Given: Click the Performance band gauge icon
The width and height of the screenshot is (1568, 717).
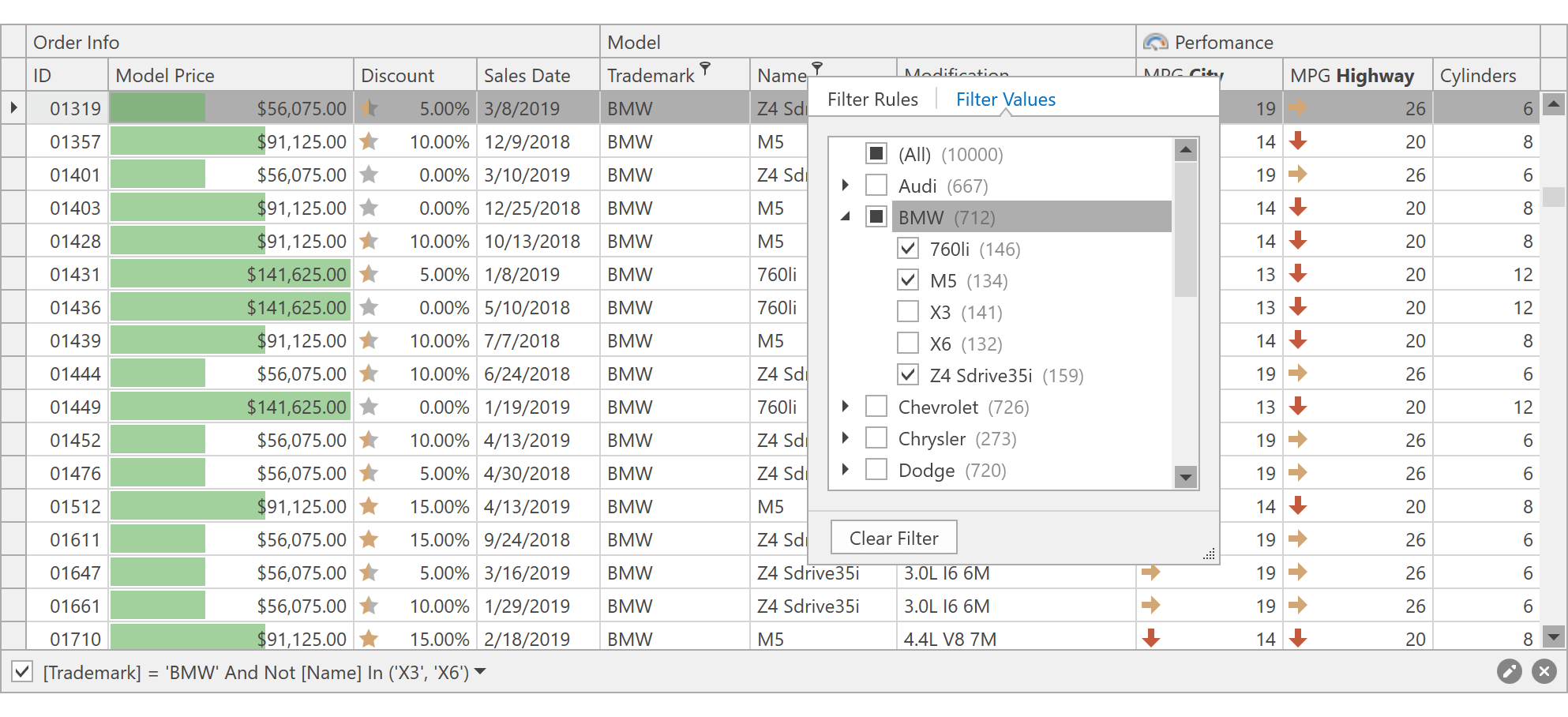Looking at the screenshot, I should [x=1155, y=42].
